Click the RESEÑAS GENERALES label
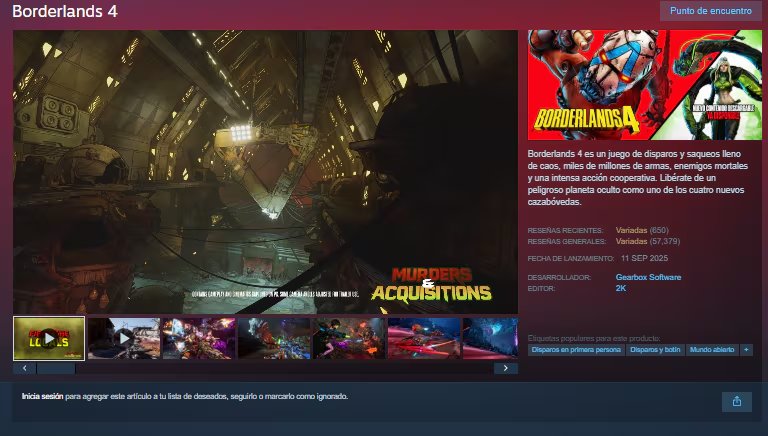This screenshot has width=768, height=436. click(x=567, y=242)
